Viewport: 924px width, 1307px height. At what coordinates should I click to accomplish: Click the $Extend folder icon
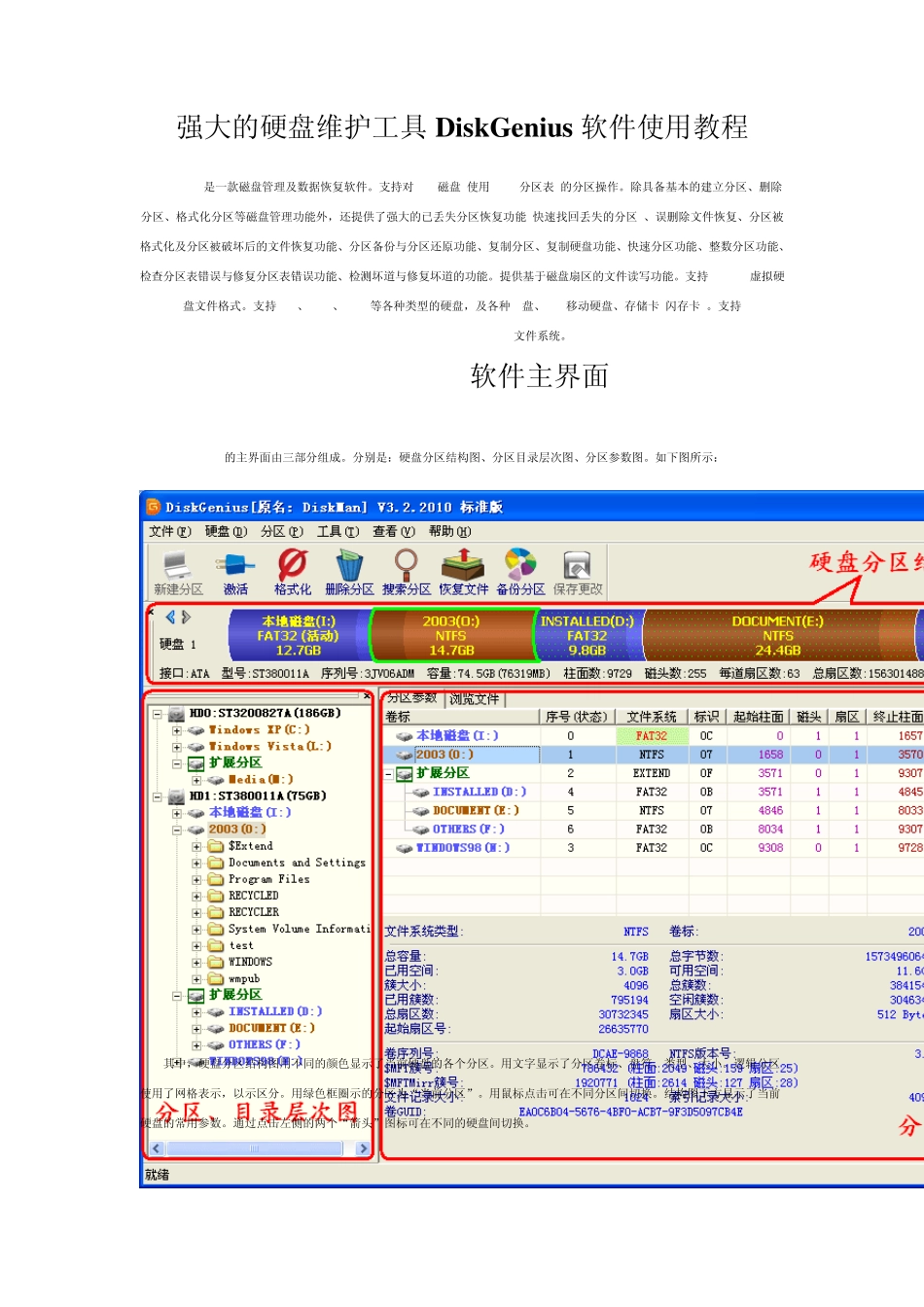(216, 846)
